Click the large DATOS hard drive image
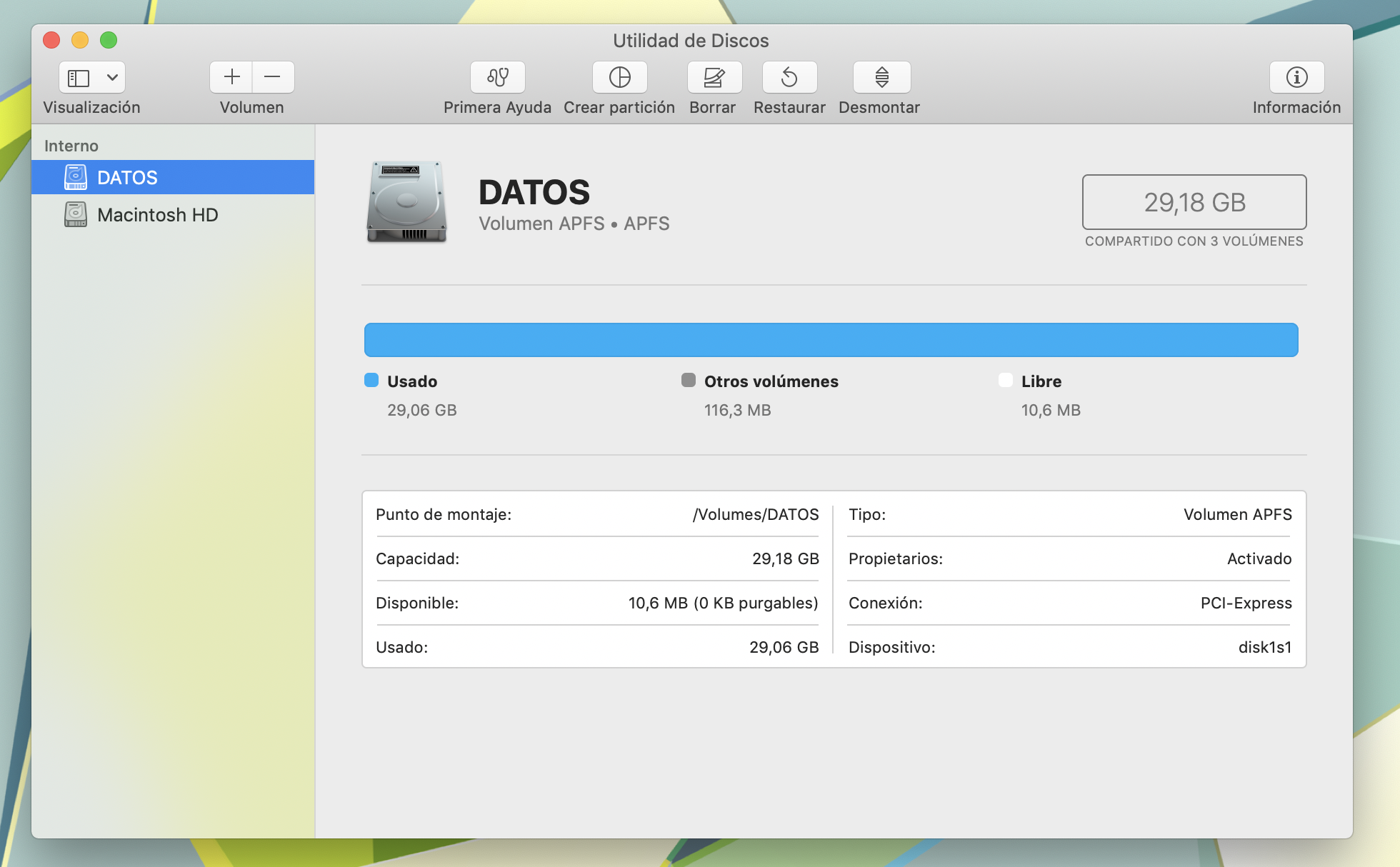Image resolution: width=1400 pixels, height=867 pixels. click(x=406, y=202)
